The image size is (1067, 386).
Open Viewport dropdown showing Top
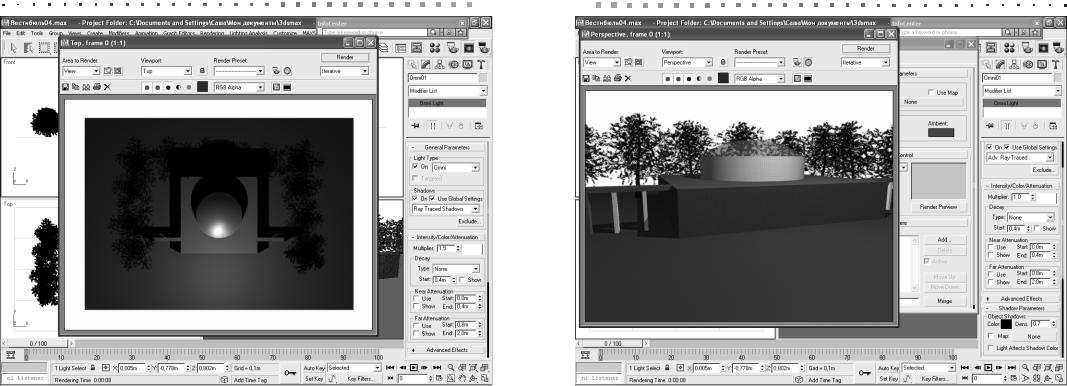[x=166, y=71]
